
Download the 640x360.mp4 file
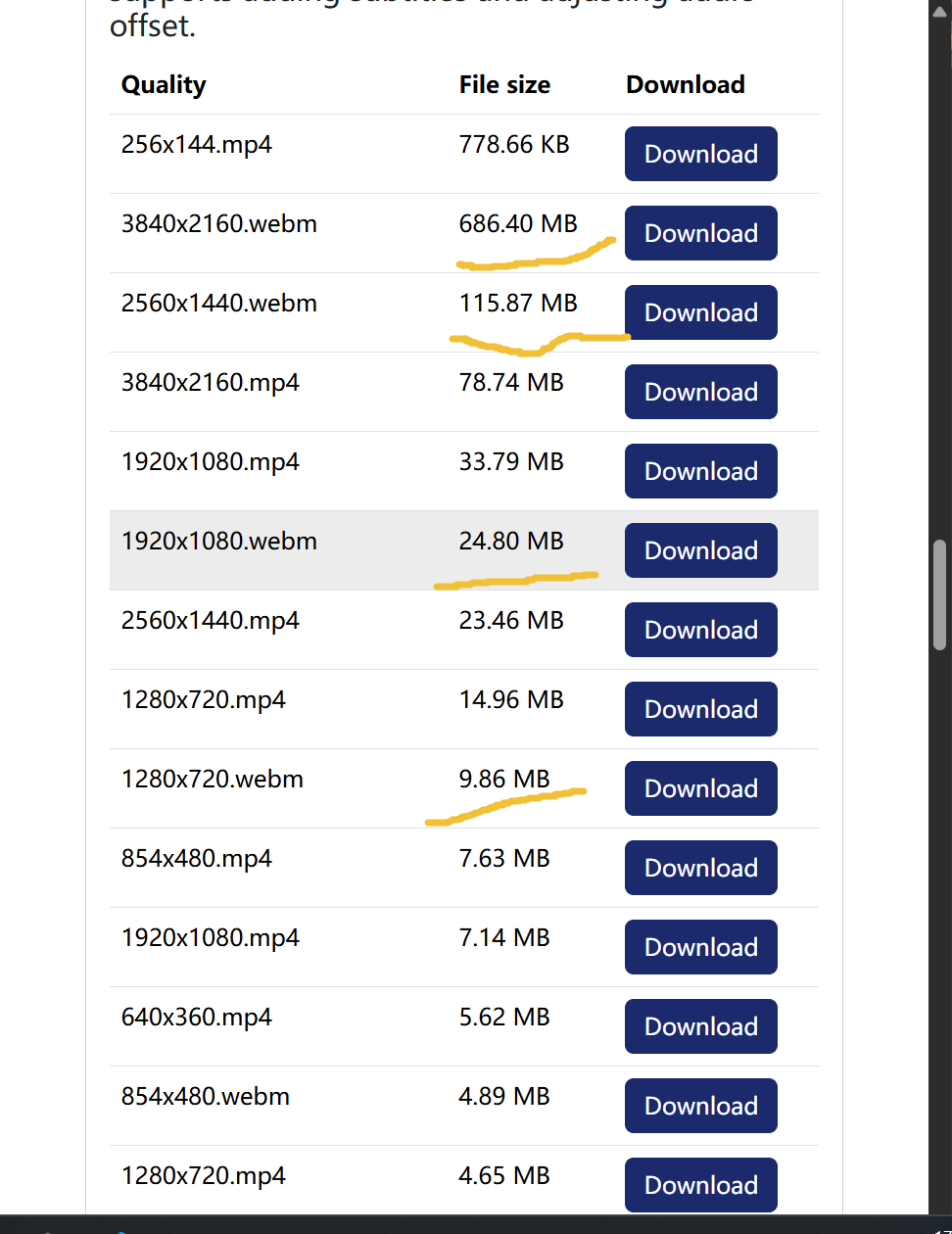click(701, 1026)
